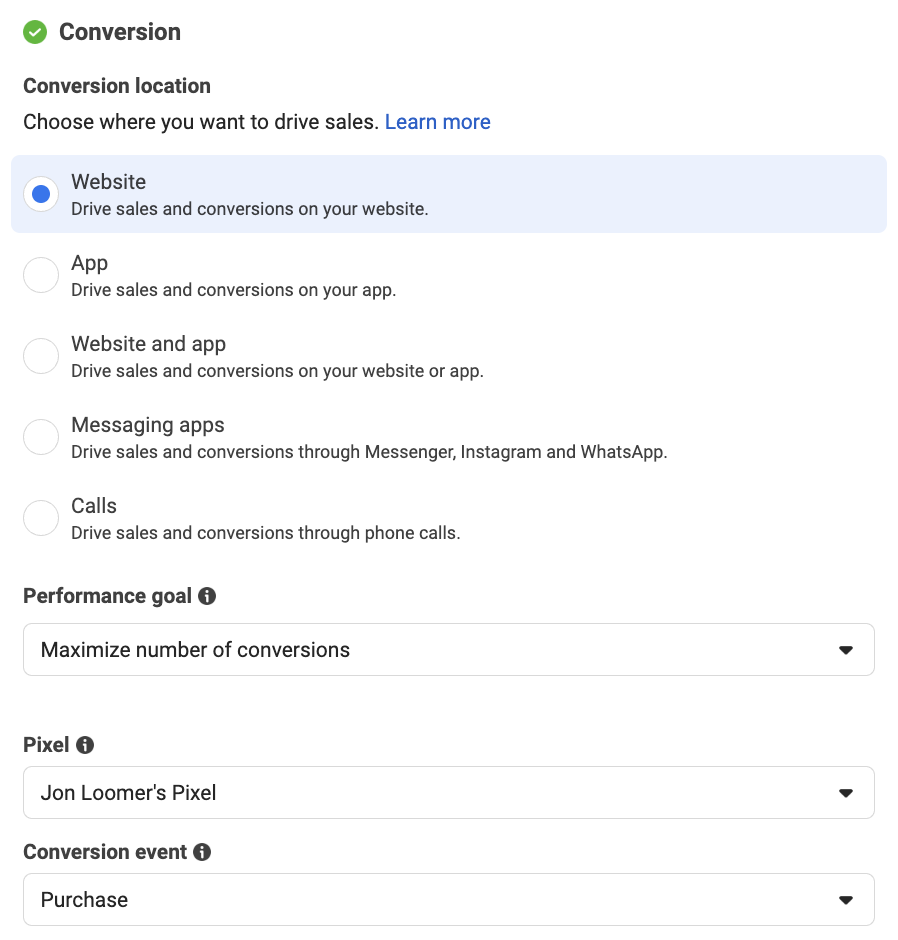Click the Performance goal info icon
Screen dimensions: 898x940
pyautogui.click(x=207, y=596)
